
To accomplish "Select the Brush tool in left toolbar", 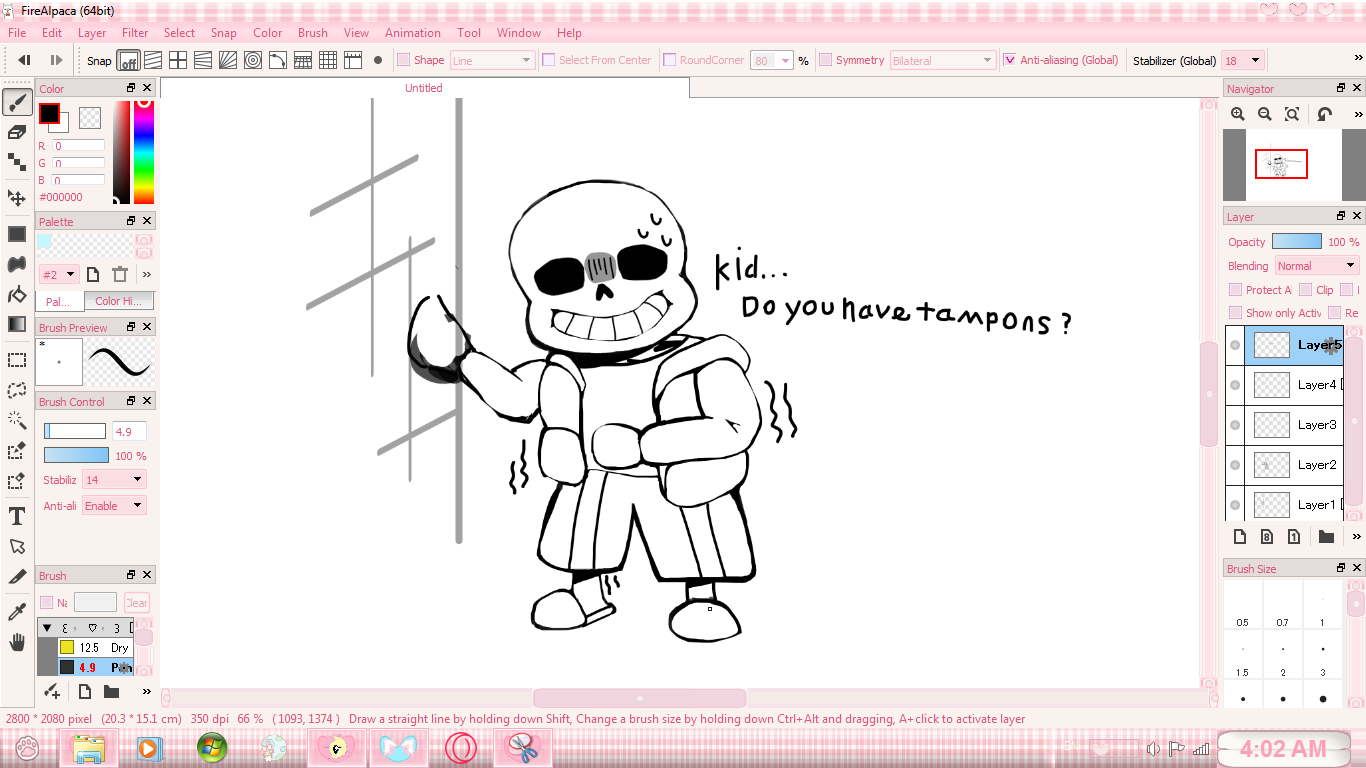I will coord(17,101).
